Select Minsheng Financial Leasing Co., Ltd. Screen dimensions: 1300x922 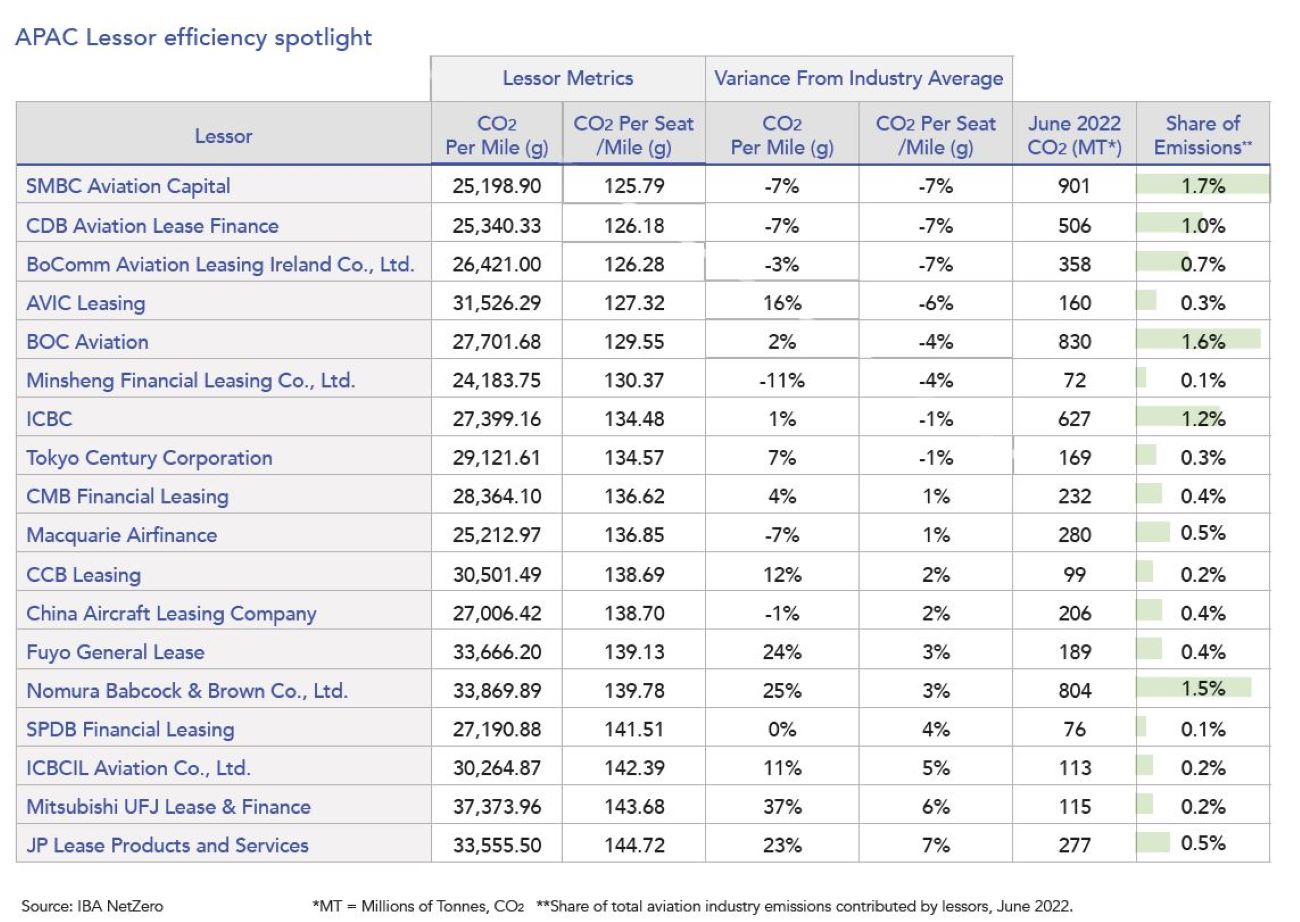click(191, 380)
